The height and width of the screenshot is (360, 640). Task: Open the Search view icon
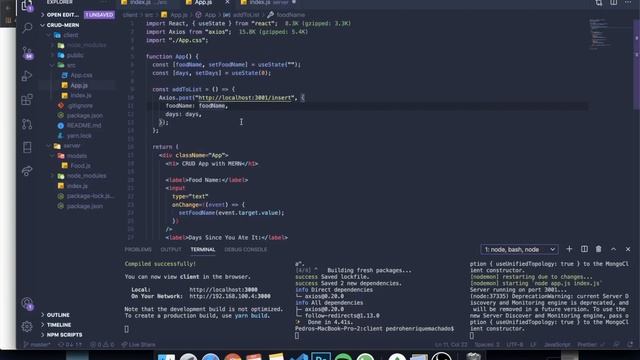[27, 28]
